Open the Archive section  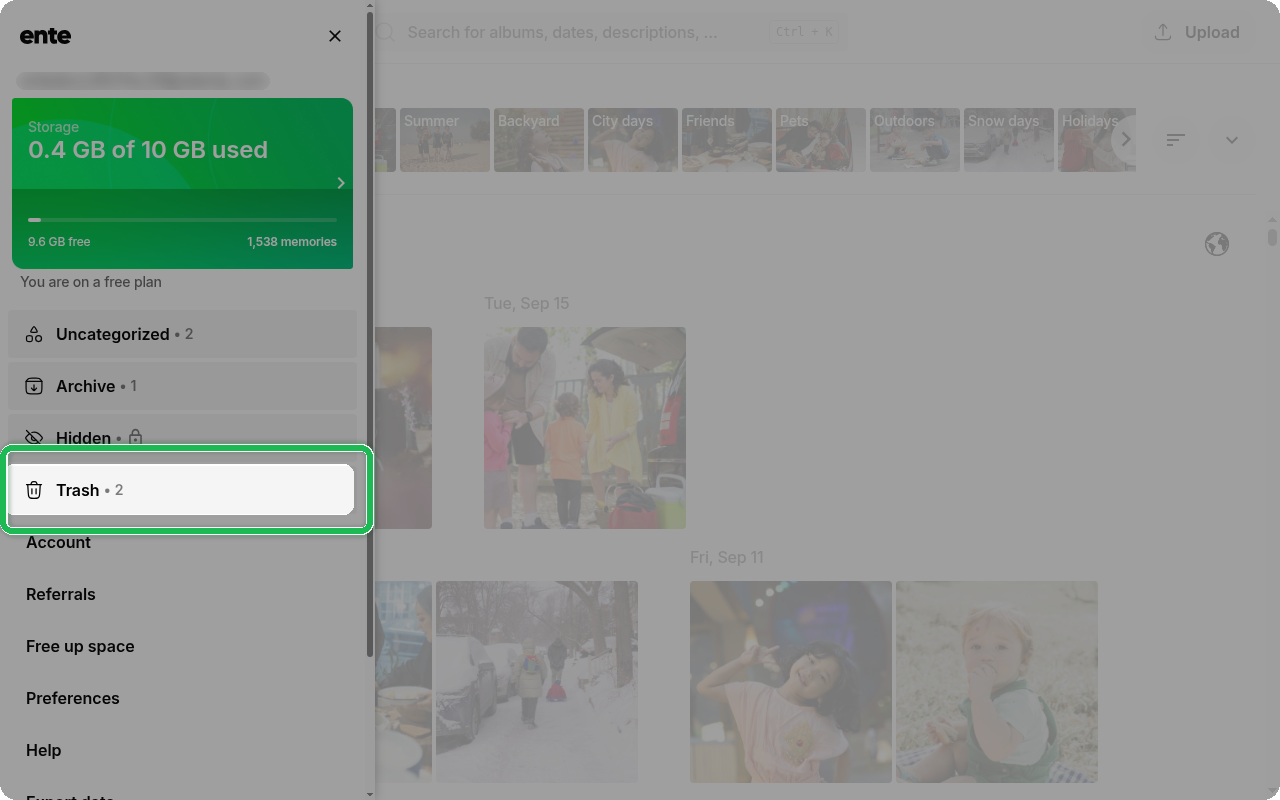182,386
